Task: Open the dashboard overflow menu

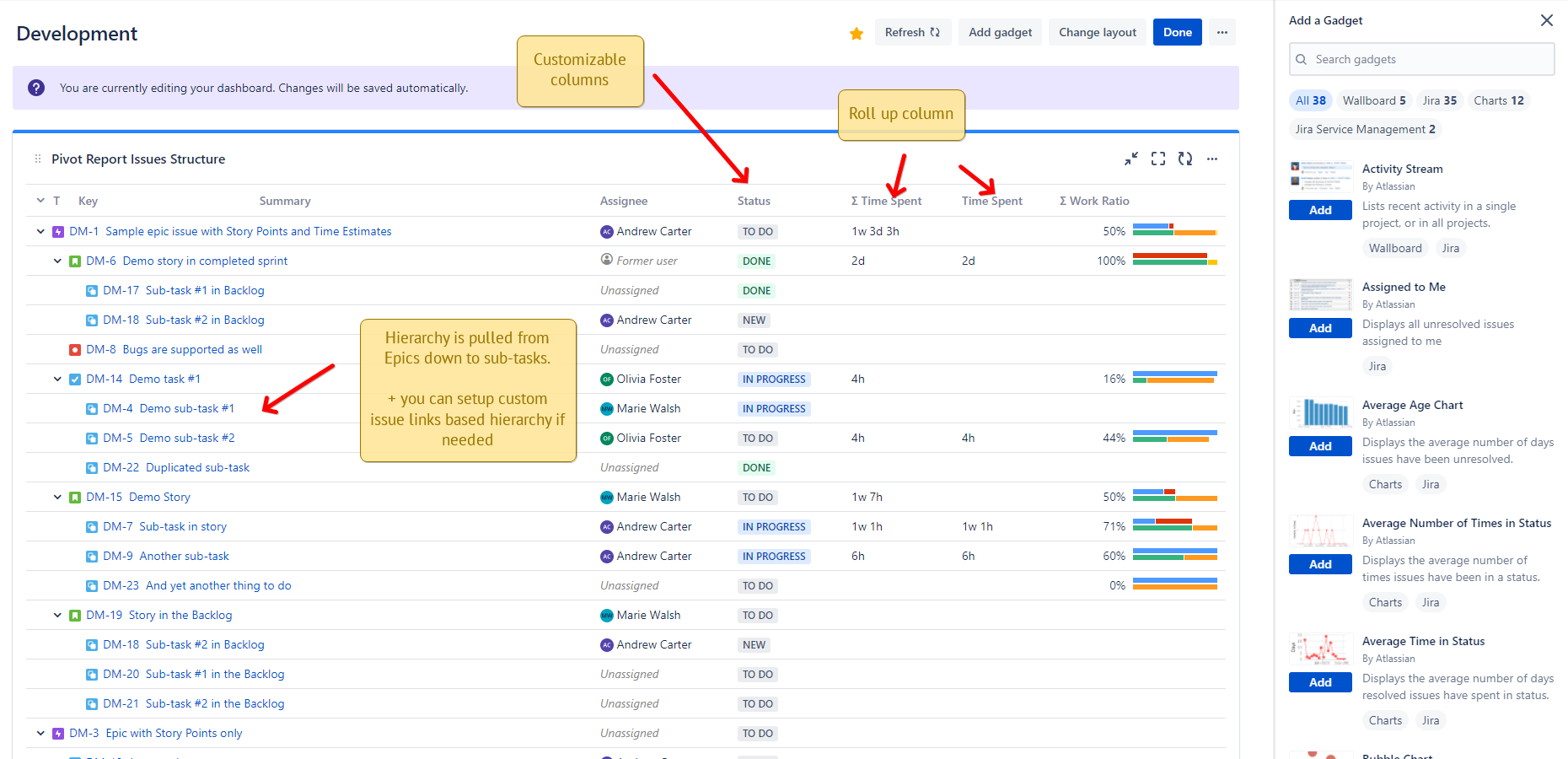Action: pyautogui.click(x=1222, y=32)
